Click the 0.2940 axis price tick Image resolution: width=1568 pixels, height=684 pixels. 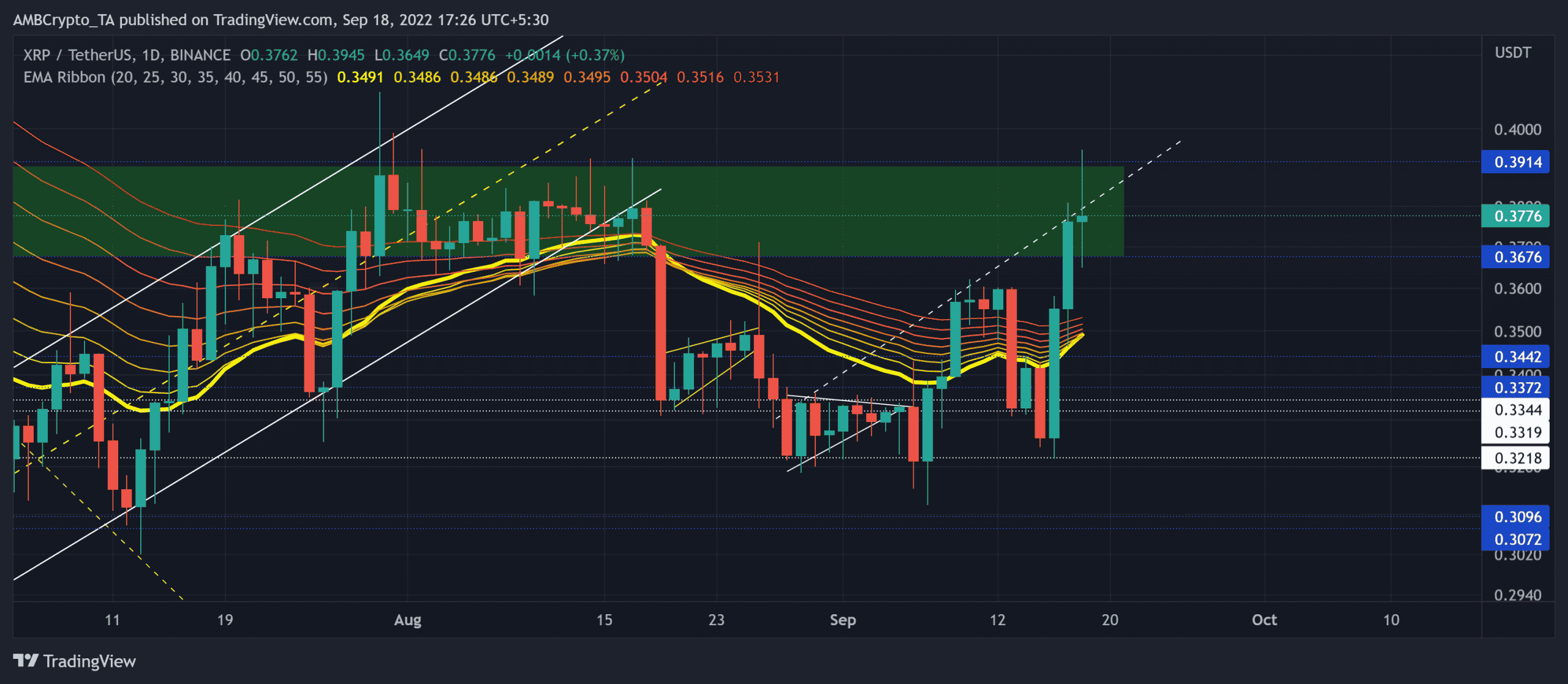tap(1517, 595)
